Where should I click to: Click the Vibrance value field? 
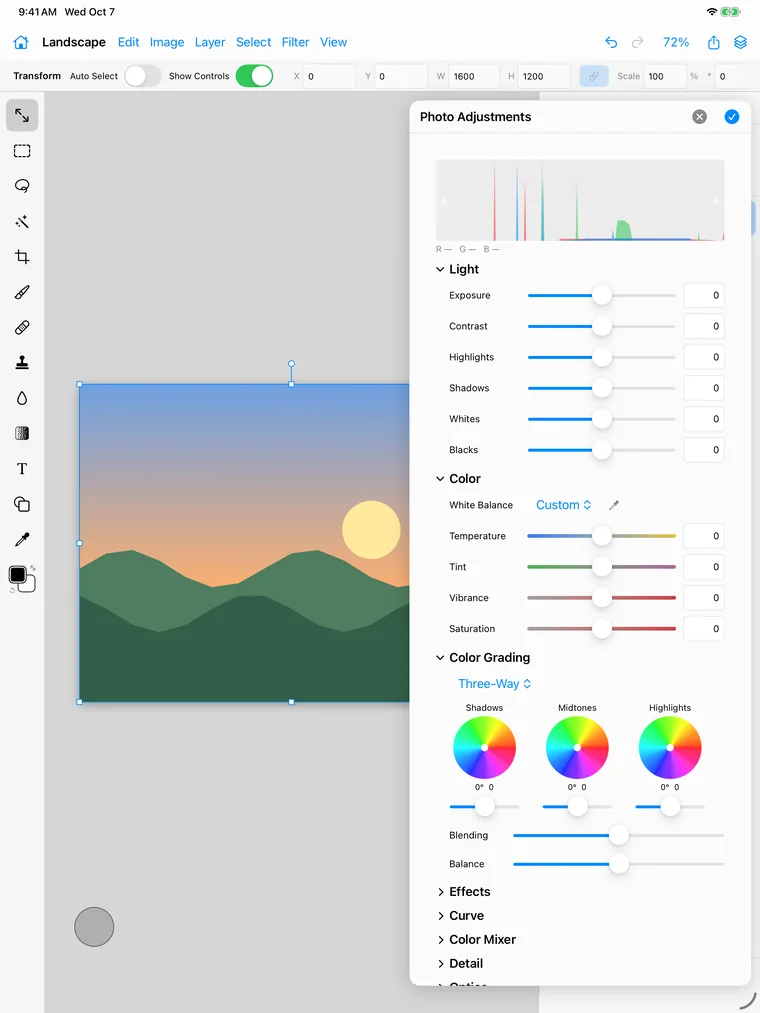[704, 598]
